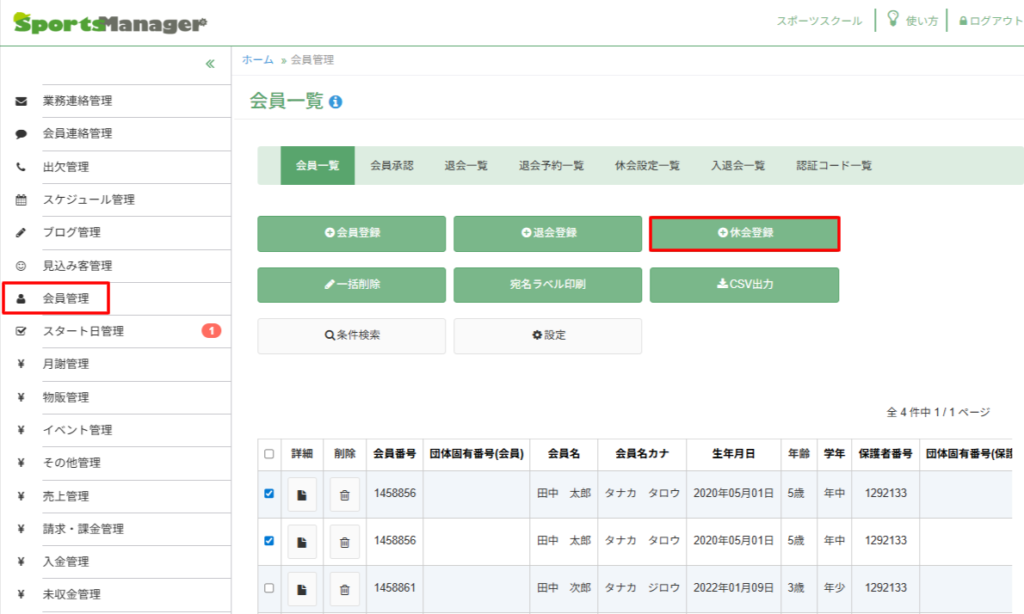Open the 入退会一覧 tab
Image resolution: width=1024 pixels, height=614 pixels.
click(738, 165)
